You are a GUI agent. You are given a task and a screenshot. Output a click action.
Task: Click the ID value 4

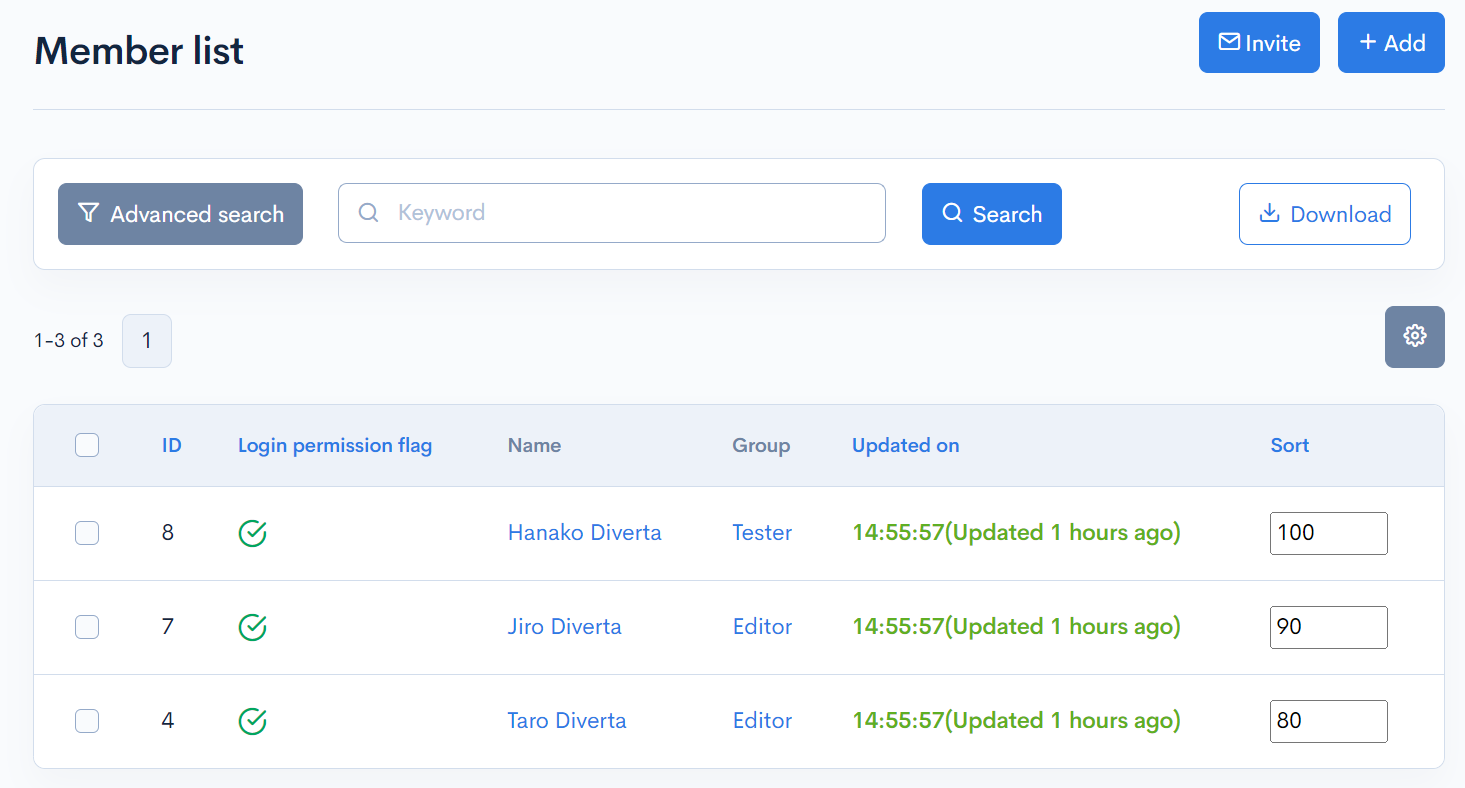click(168, 720)
